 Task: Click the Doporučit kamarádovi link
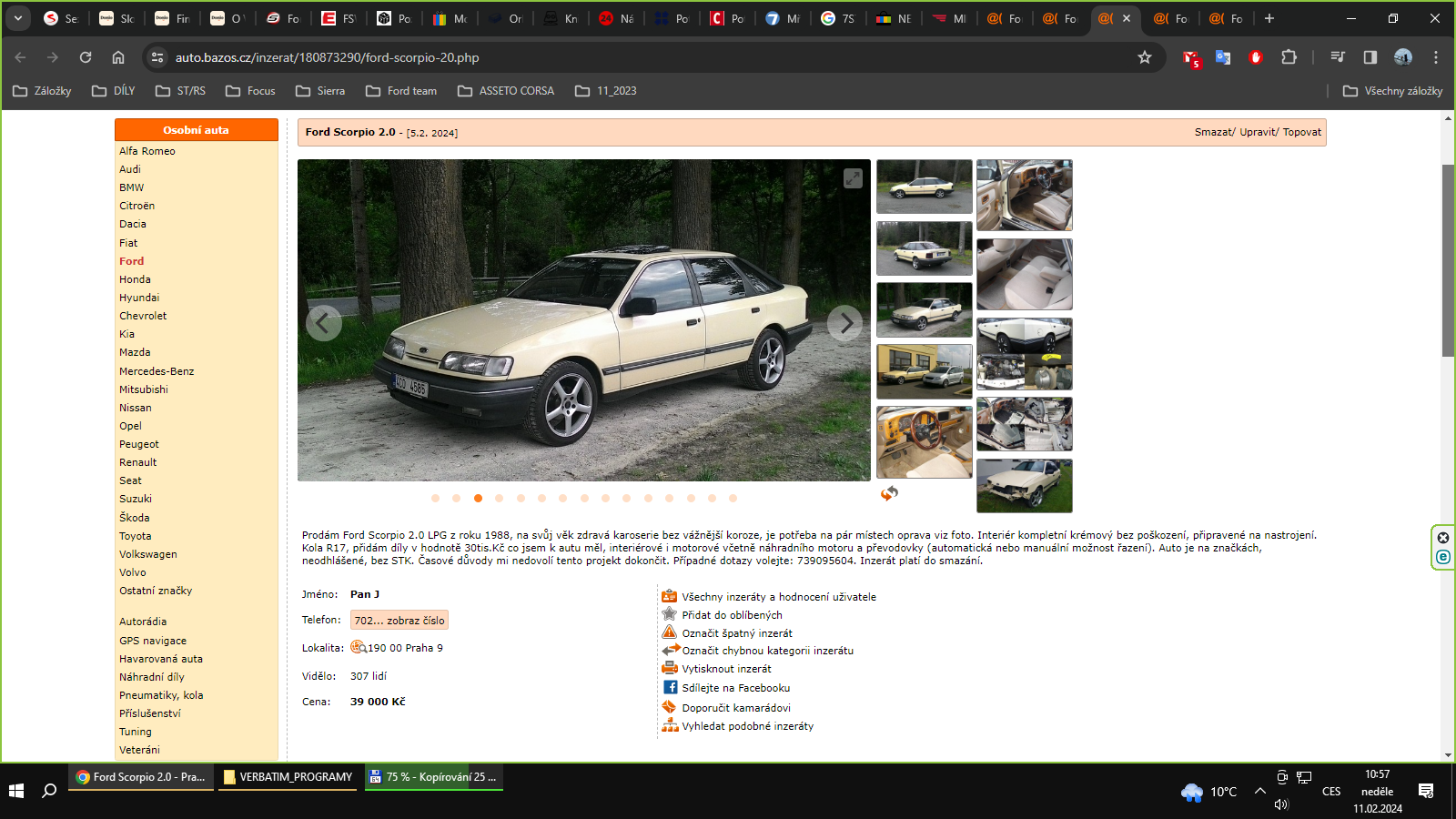point(736,708)
